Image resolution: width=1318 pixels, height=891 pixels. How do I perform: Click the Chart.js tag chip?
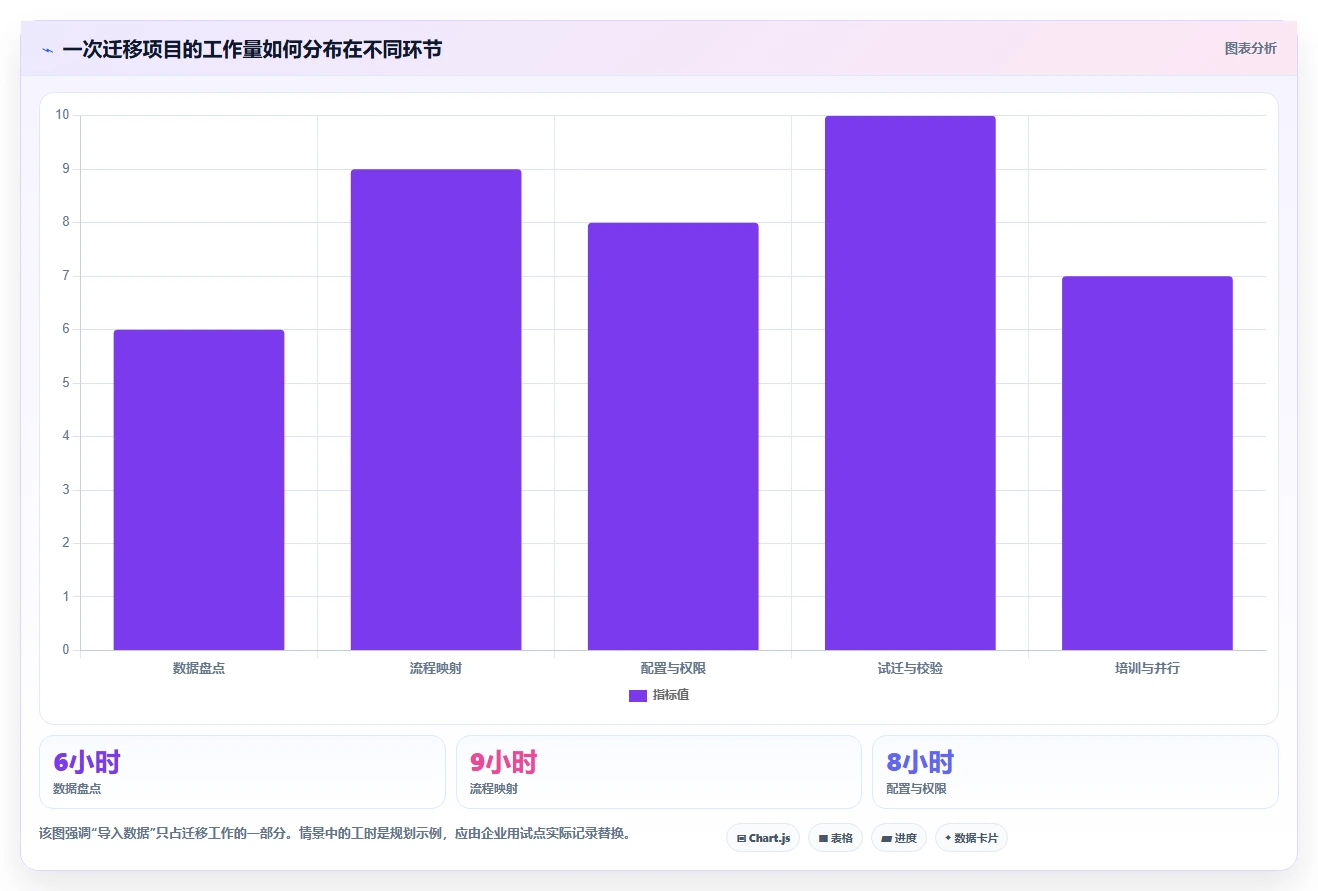click(x=763, y=838)
